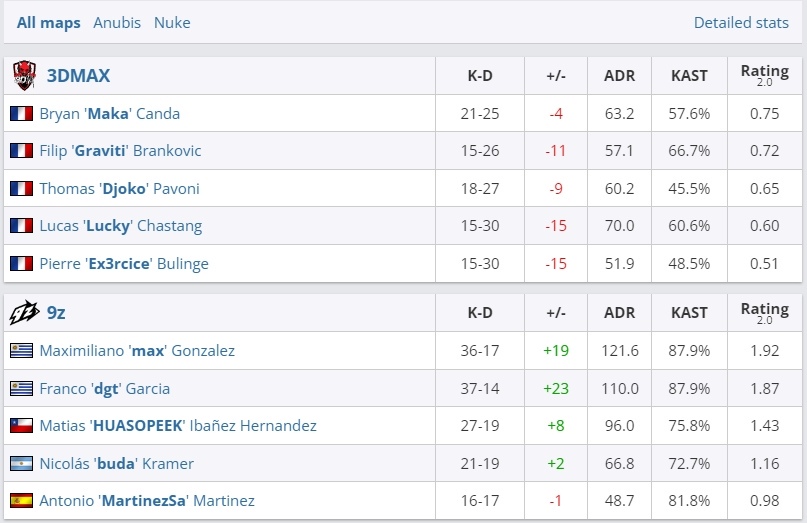This screenshot has width=807, height=523.
Task: Open Nicolás 'buda' Kramer player profile
Action: tap(116, 463)
